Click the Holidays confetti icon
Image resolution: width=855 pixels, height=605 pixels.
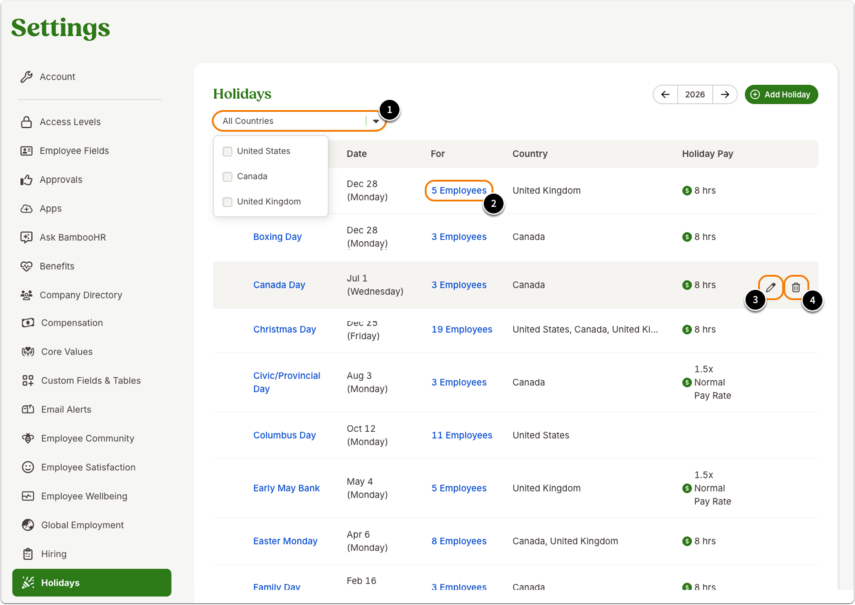pyautogui.click(x=28, y=583)
